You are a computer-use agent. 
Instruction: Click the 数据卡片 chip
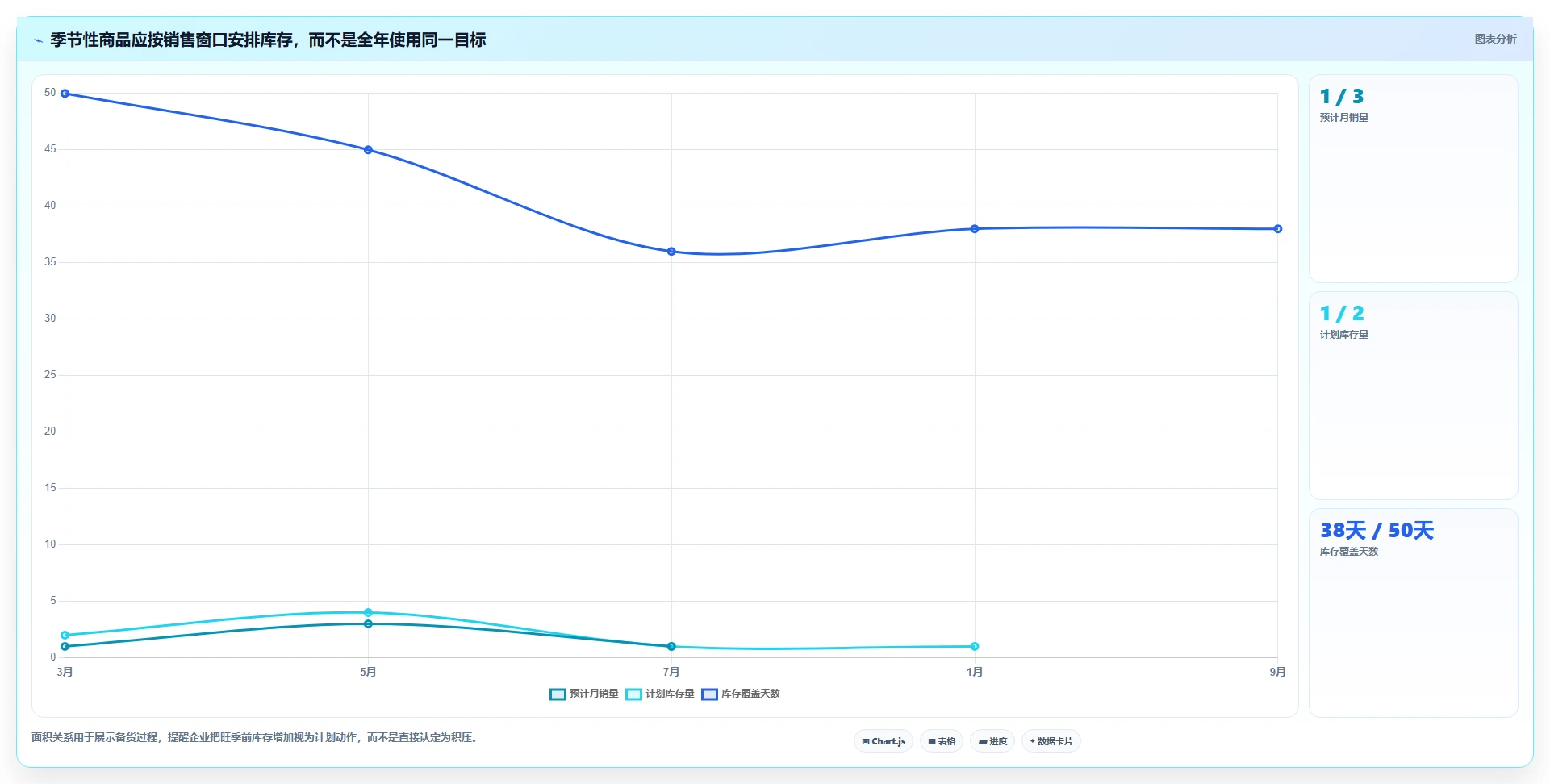(1051, 741)
